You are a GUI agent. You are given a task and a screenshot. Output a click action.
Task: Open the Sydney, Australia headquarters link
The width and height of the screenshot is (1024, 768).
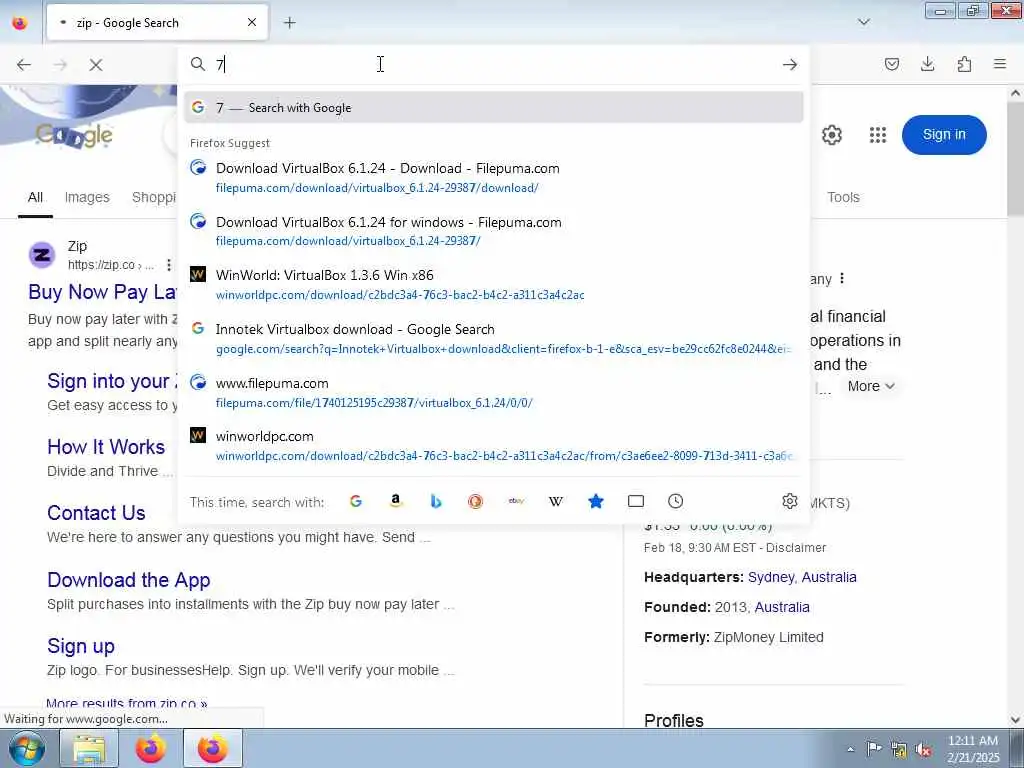(802, 577)
